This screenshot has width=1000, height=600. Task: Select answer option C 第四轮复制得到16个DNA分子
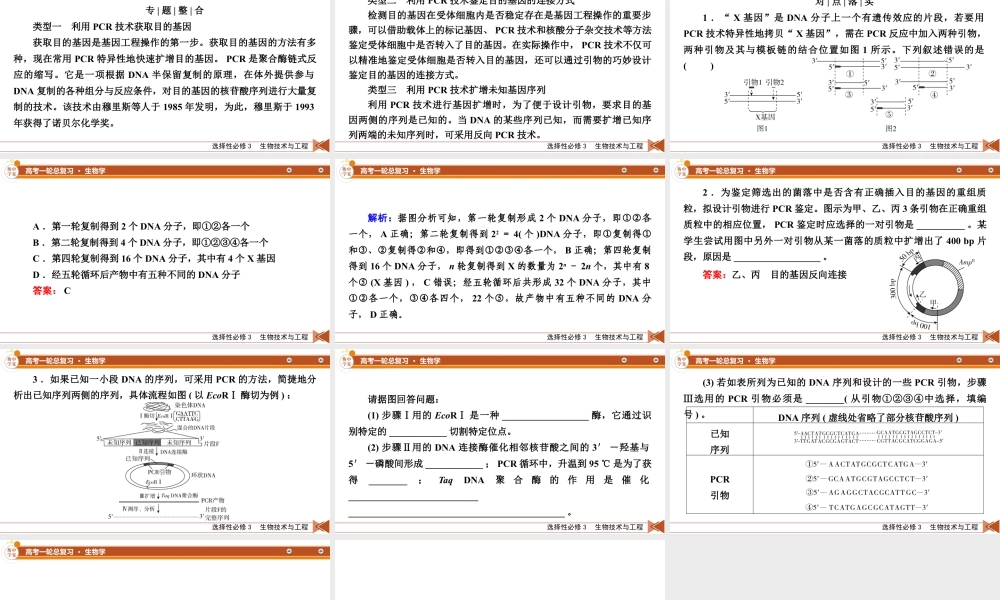(154, 258)
